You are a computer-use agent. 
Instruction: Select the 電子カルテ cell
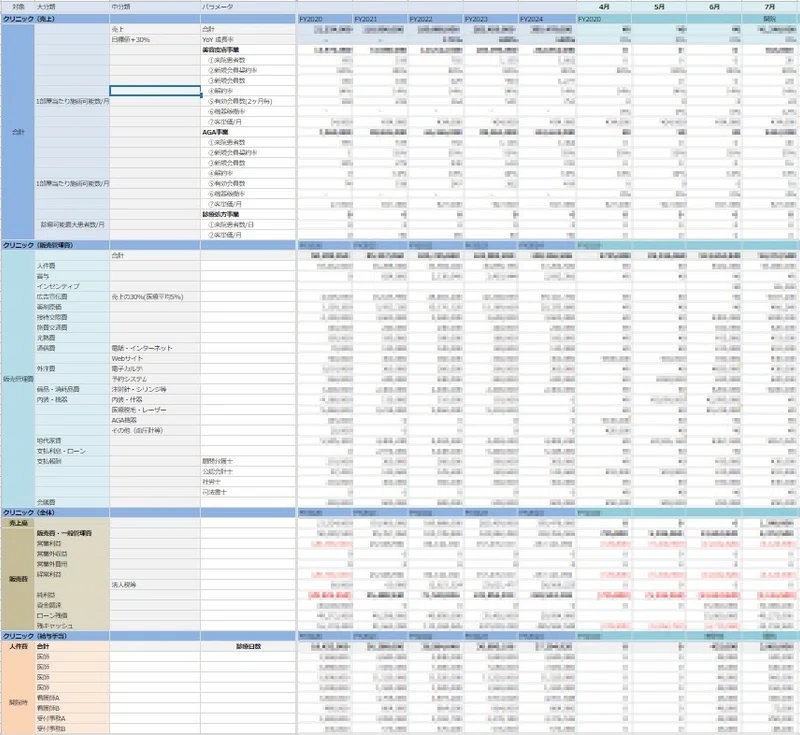[x=155, y=368]
